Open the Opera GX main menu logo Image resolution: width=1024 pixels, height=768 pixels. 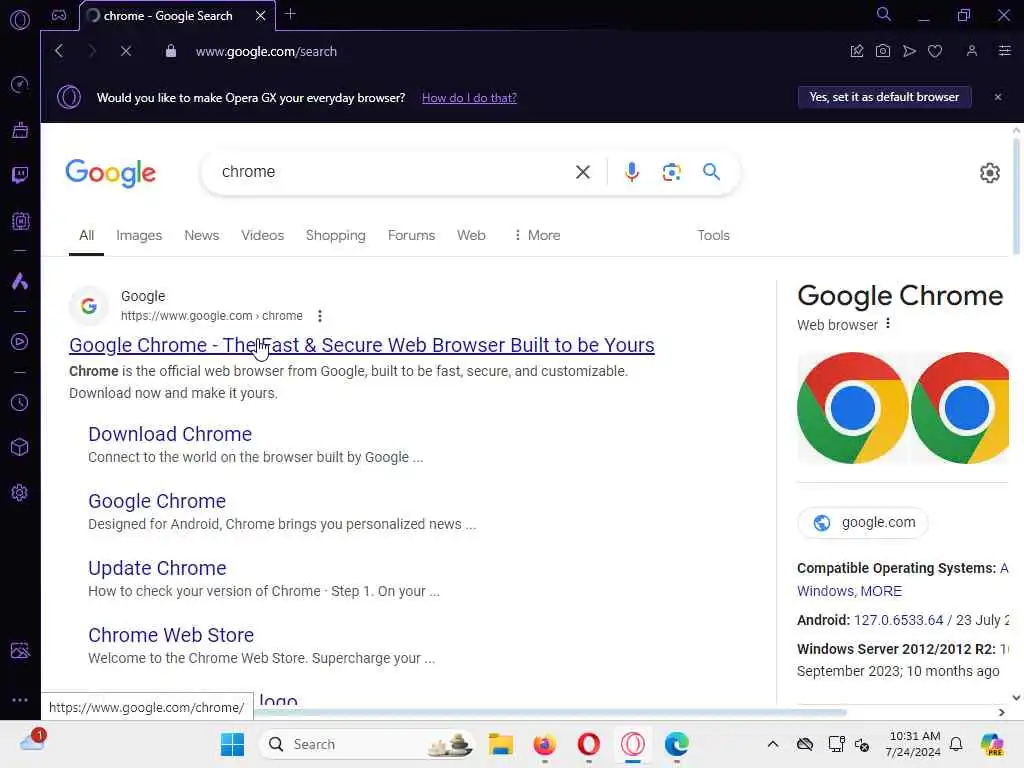point(20,20)
